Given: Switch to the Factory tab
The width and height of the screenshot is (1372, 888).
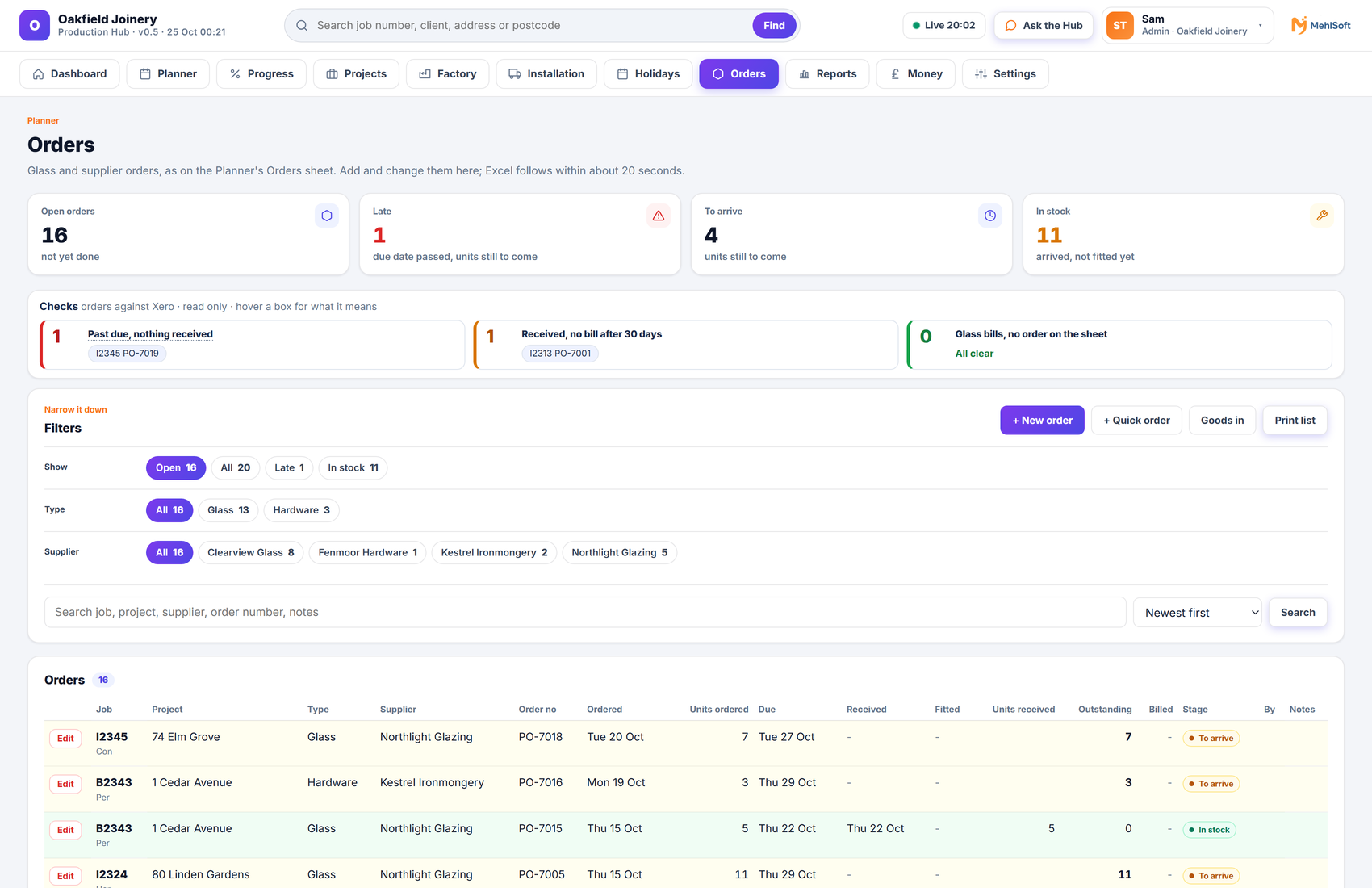Looking at the screenshot, I should pos(448,73).
